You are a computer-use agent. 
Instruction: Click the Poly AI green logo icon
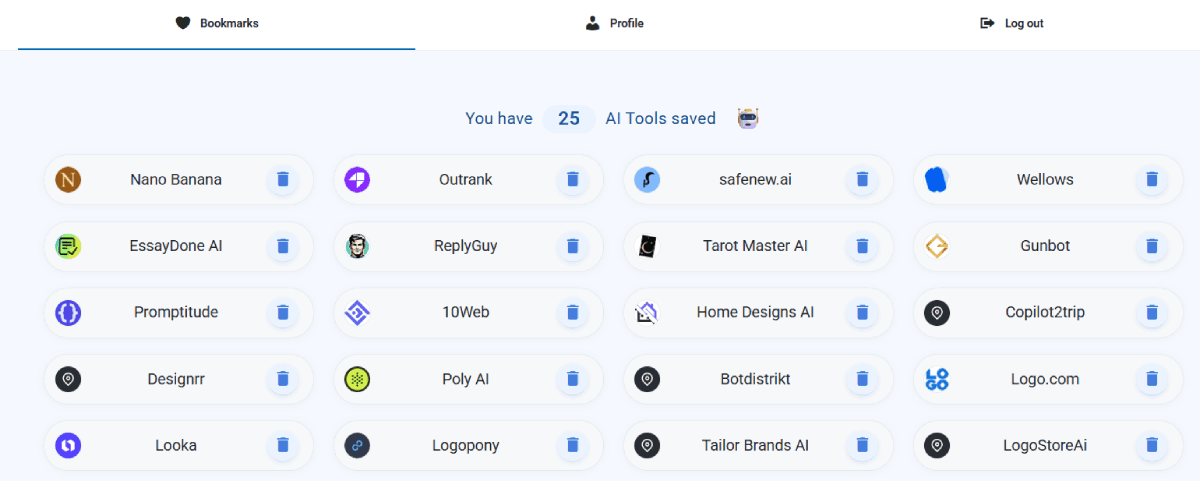(x=358, y=379)
